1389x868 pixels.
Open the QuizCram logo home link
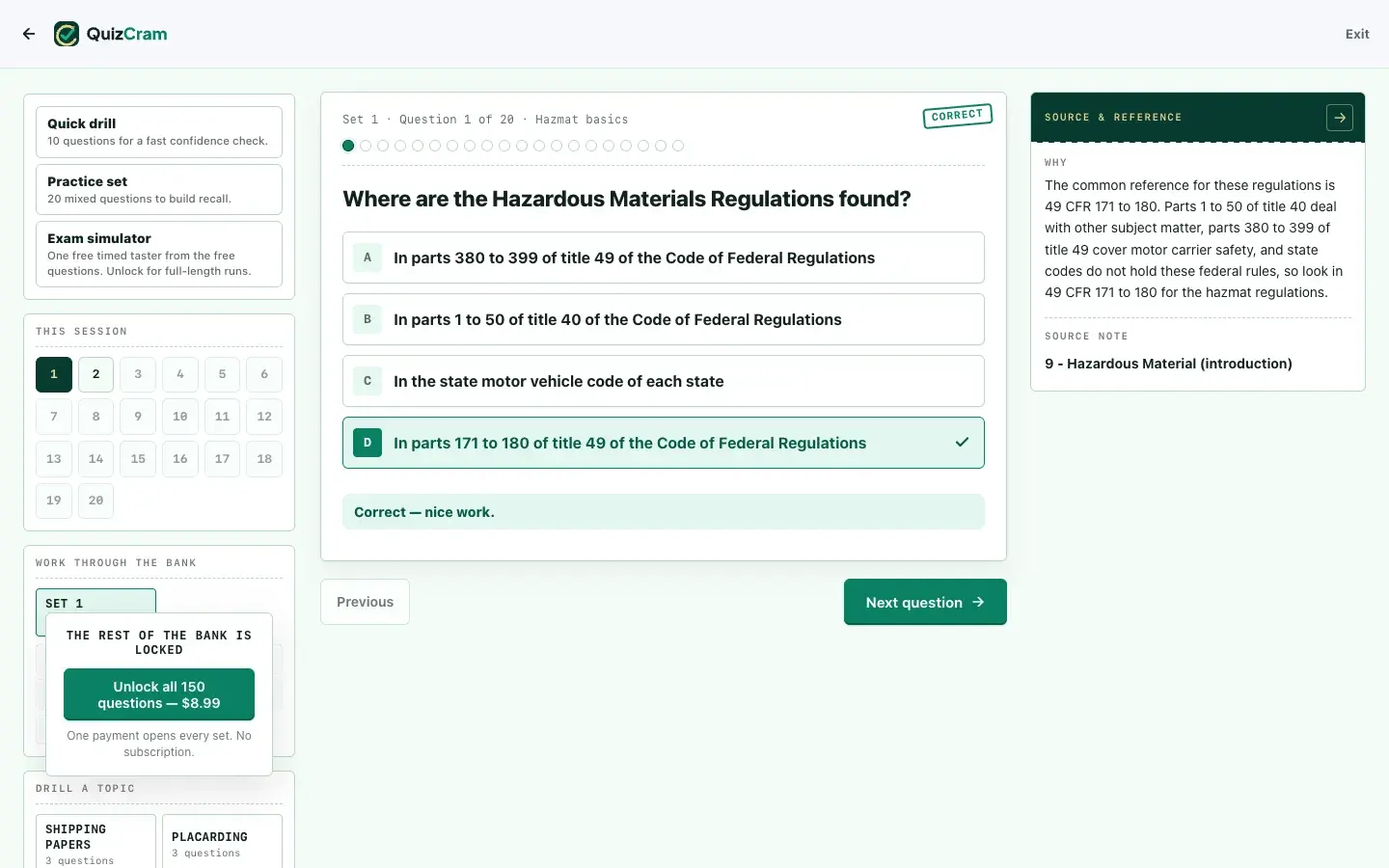tap(111, 34)
